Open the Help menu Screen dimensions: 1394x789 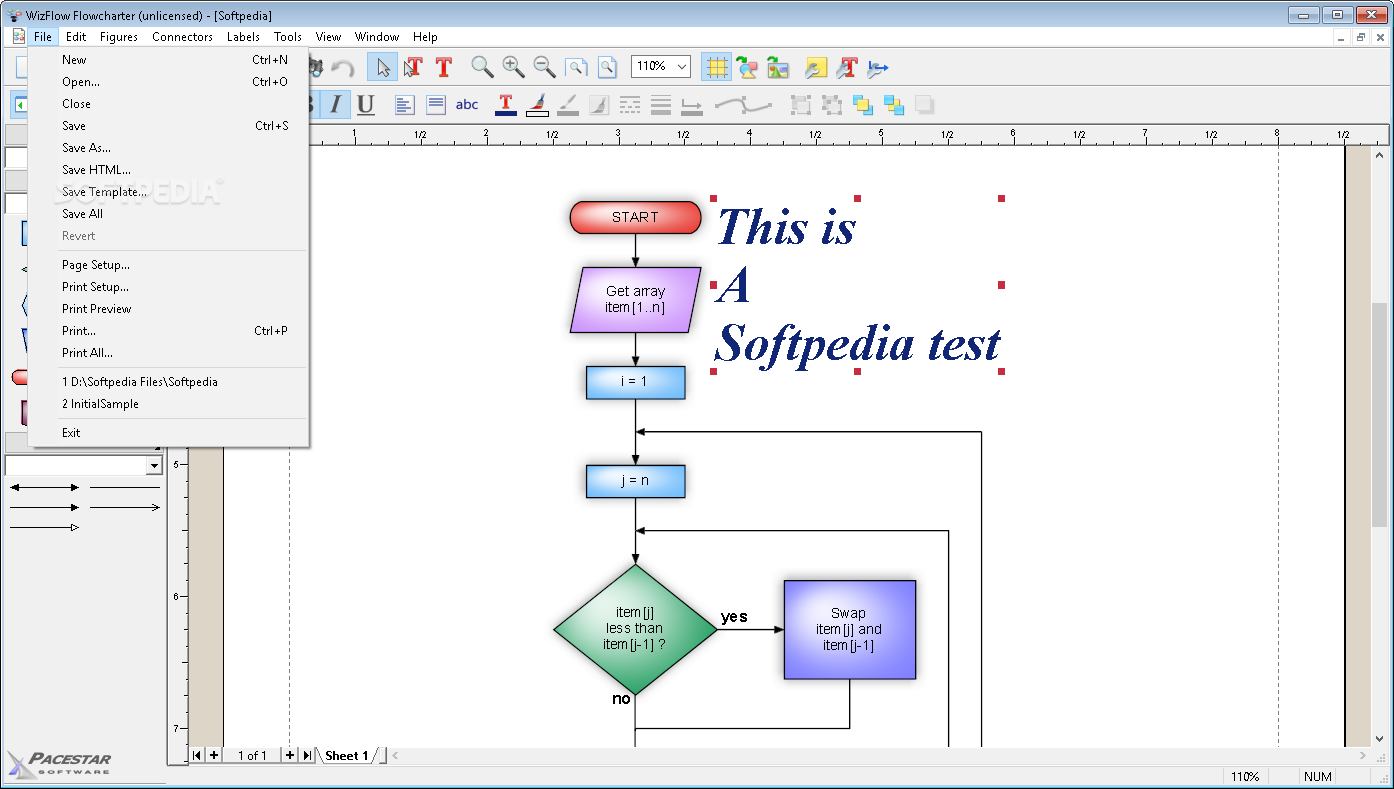pyautogui.click(x=425, y=37)
